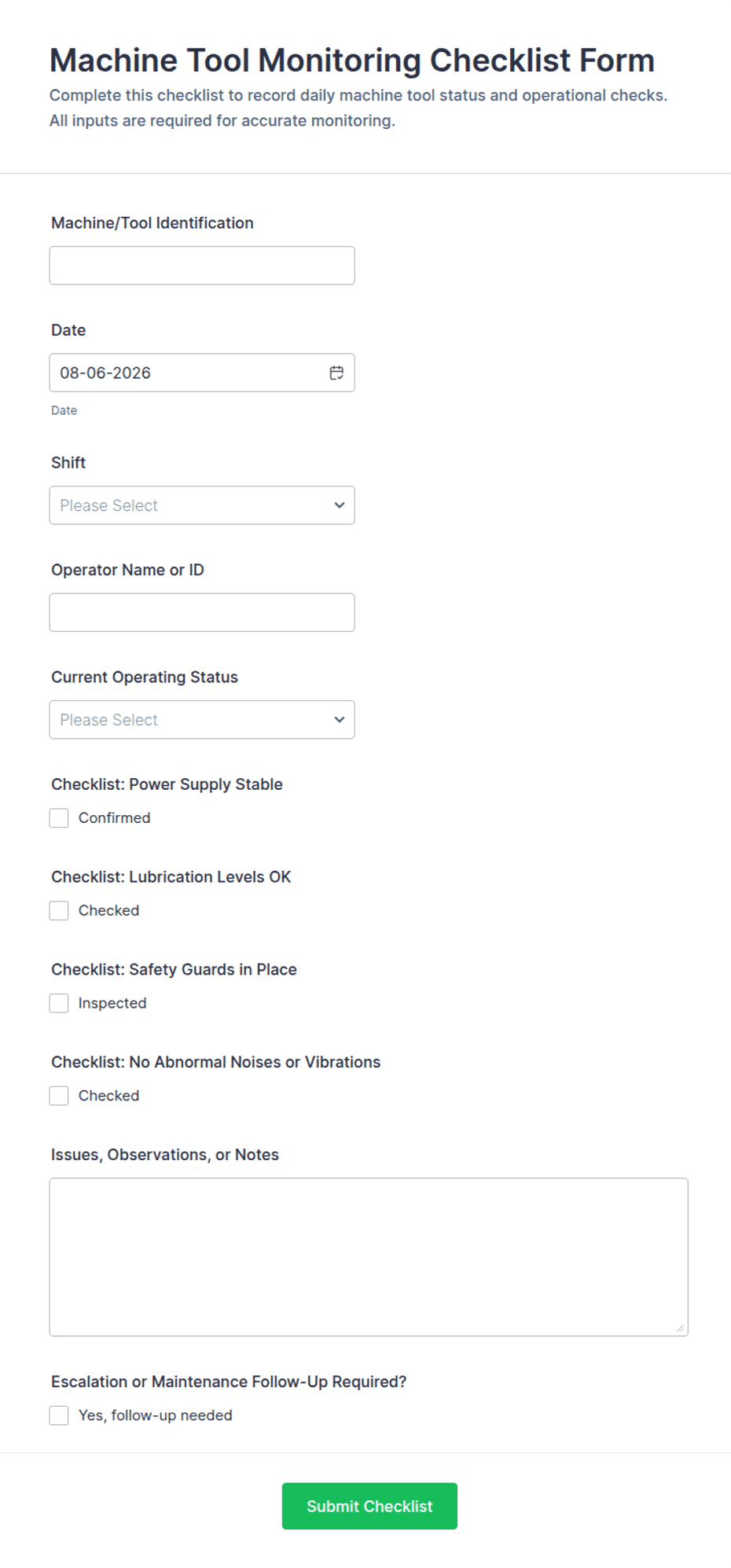Select the Date field showing 08-06-2026
This screenshot has width=731, height=1568.
click(202, 373)
